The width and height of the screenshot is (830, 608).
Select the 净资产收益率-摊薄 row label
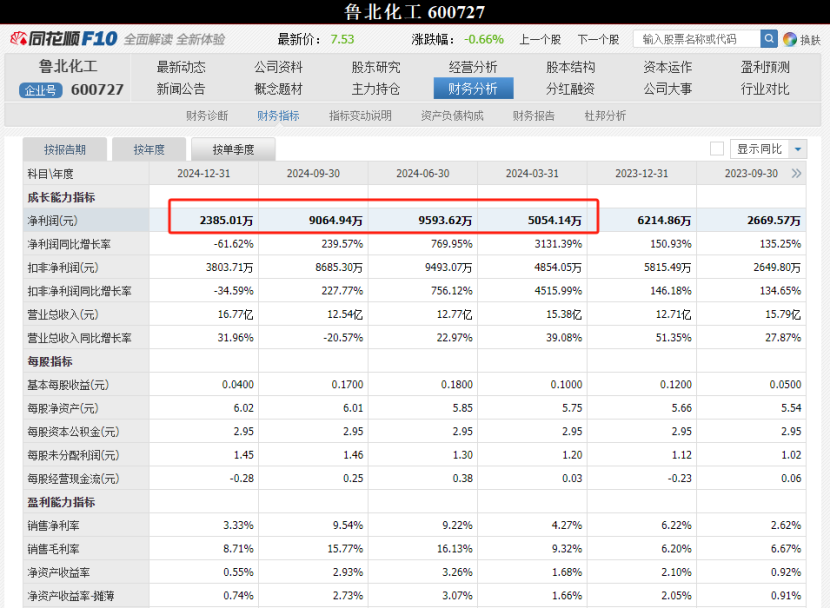(71, 596)
